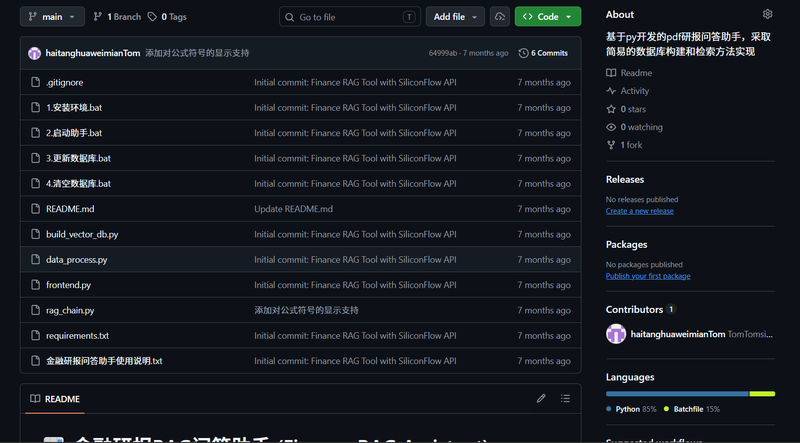Open the Packages heading link
The width and height of the screenshot is (800, 443).
627,244
